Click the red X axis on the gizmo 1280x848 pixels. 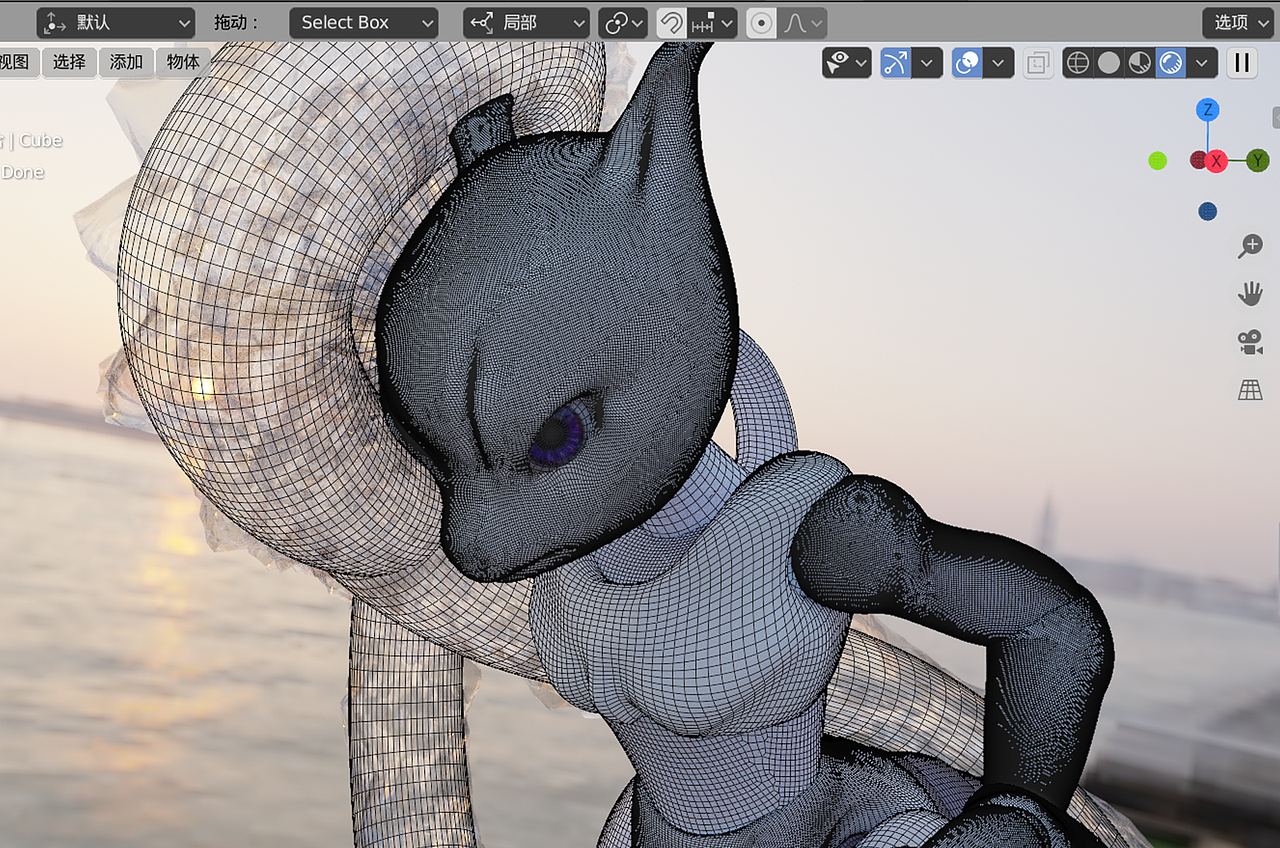(x=1216, y=161)
